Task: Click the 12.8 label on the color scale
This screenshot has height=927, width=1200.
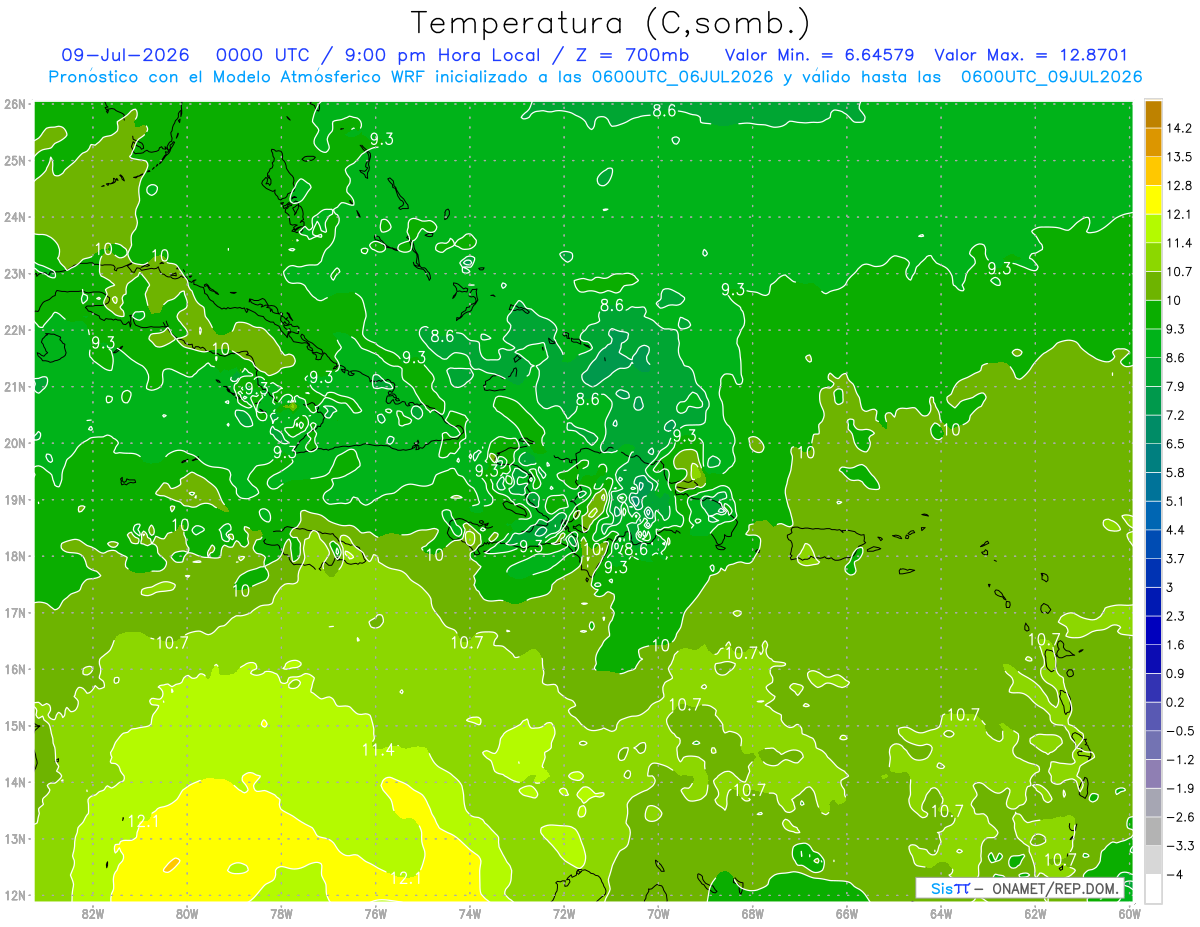Action: coord(1180,185)
